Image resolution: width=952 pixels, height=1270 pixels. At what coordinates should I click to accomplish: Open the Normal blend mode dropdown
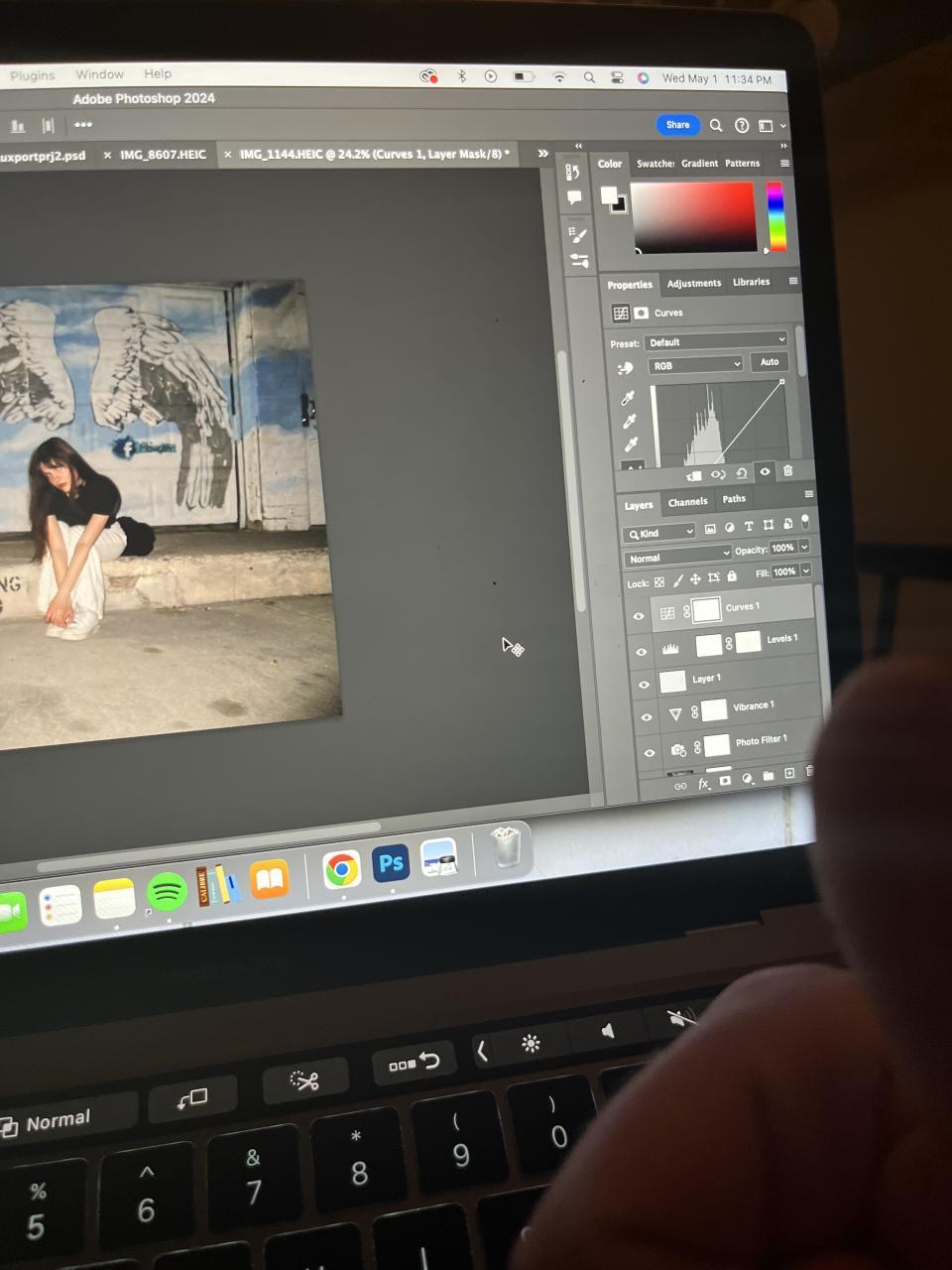[x=678, y=557]
